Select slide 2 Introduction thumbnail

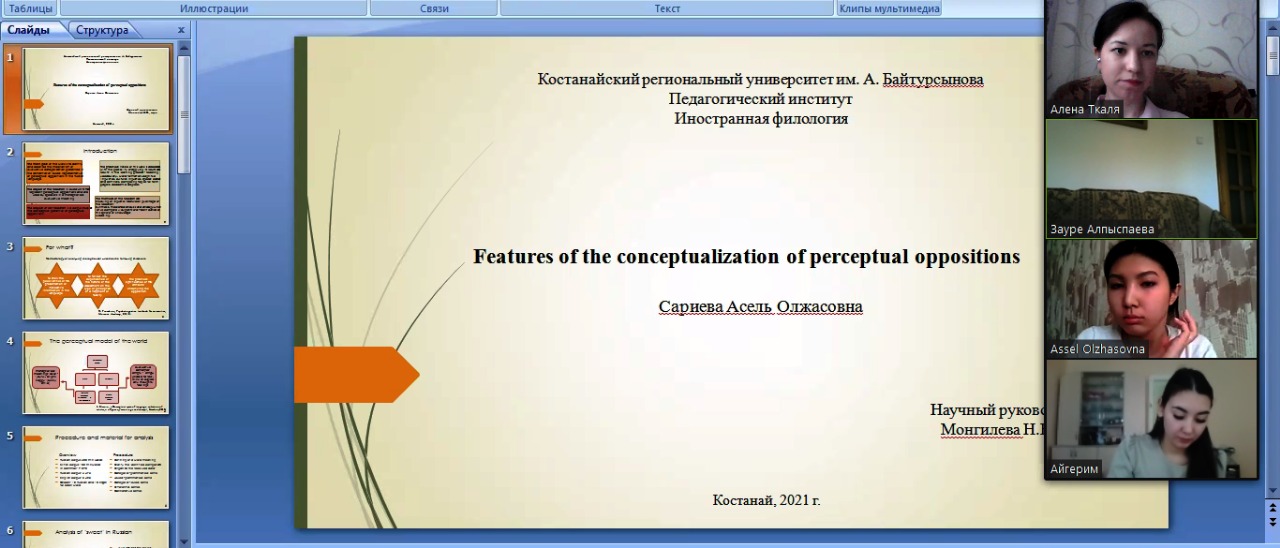(x=96, y=183)
